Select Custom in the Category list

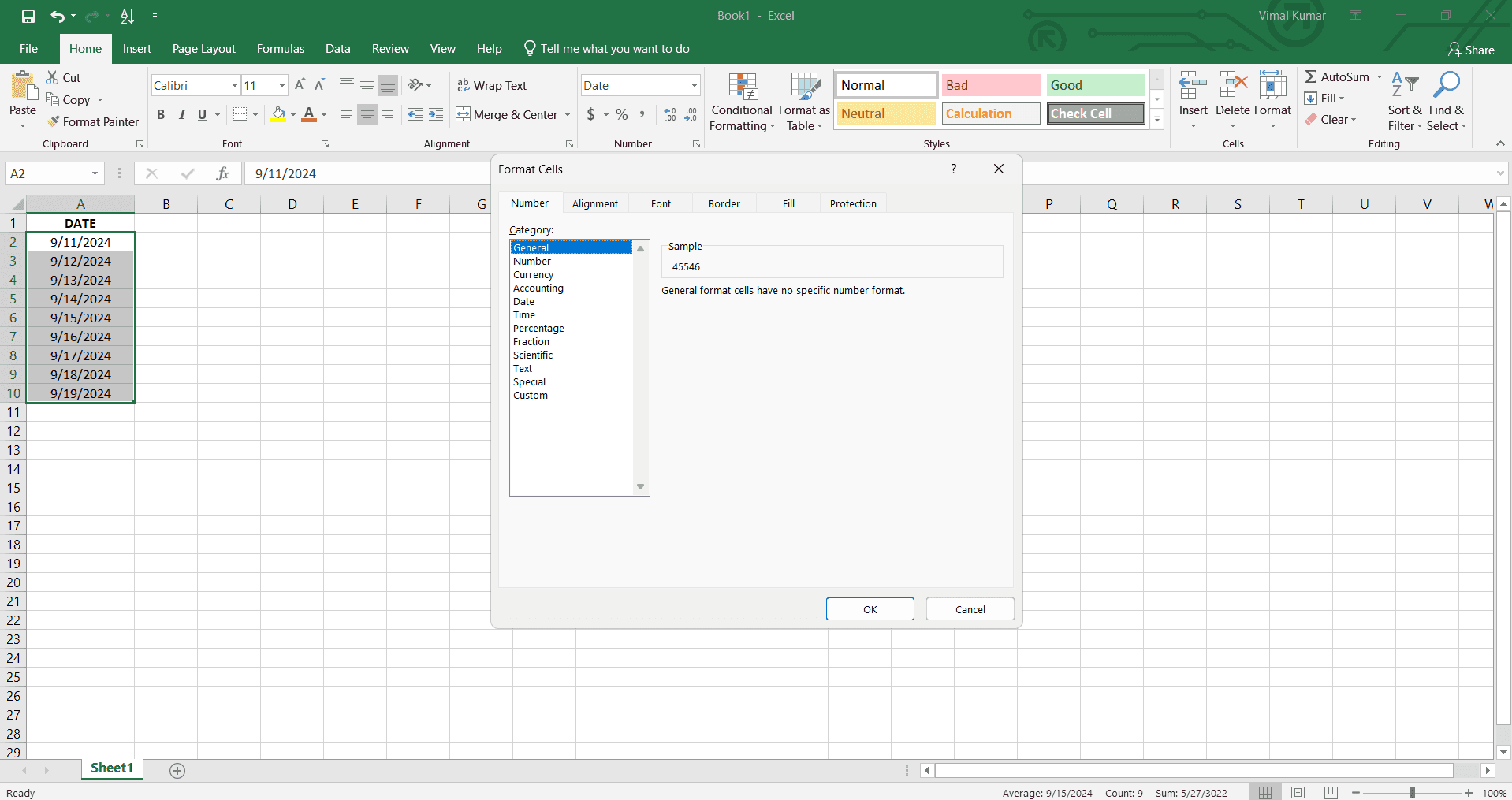tap(530, 395)
